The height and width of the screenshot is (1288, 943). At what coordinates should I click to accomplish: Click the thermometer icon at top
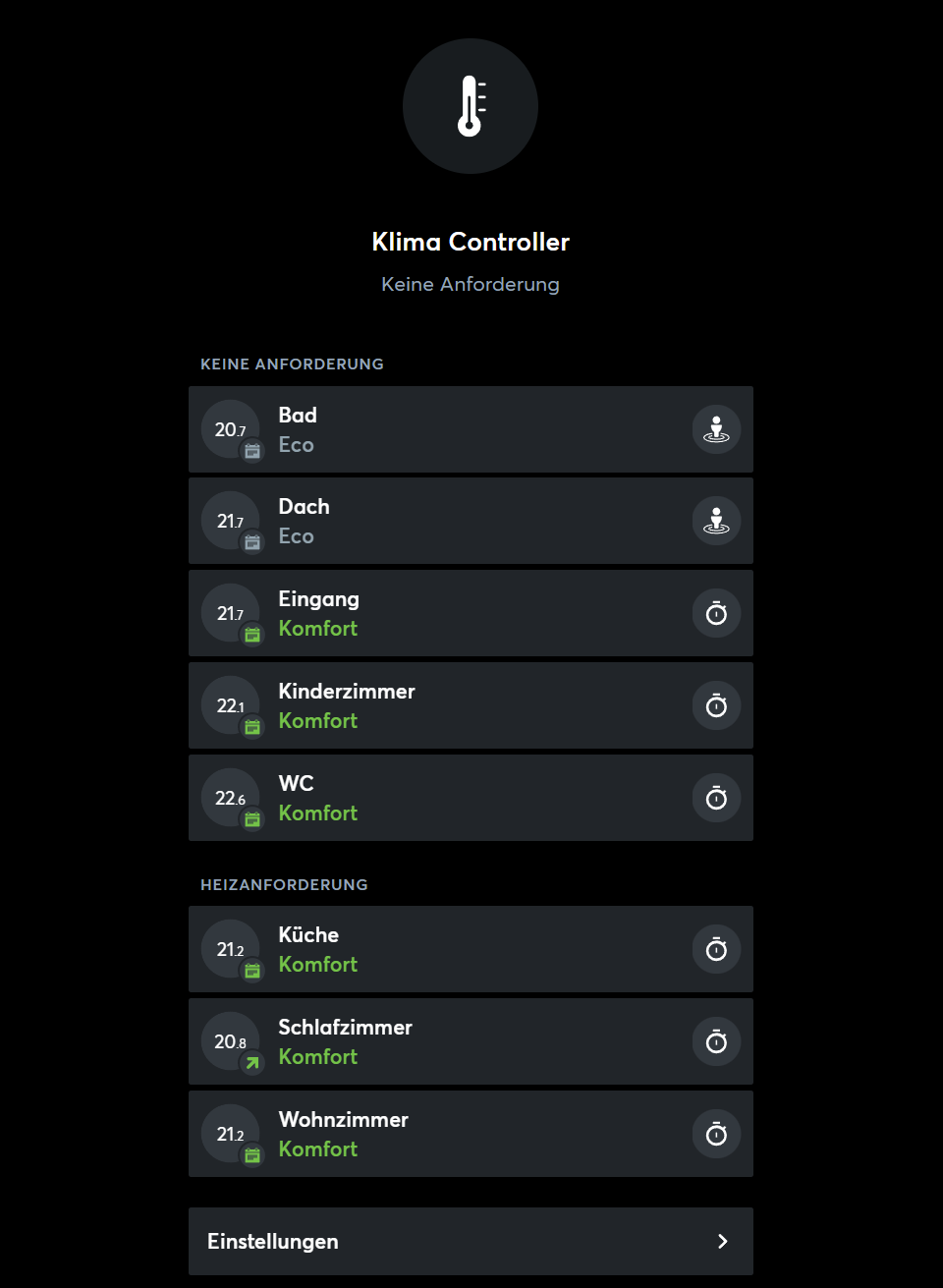(471, 106)
